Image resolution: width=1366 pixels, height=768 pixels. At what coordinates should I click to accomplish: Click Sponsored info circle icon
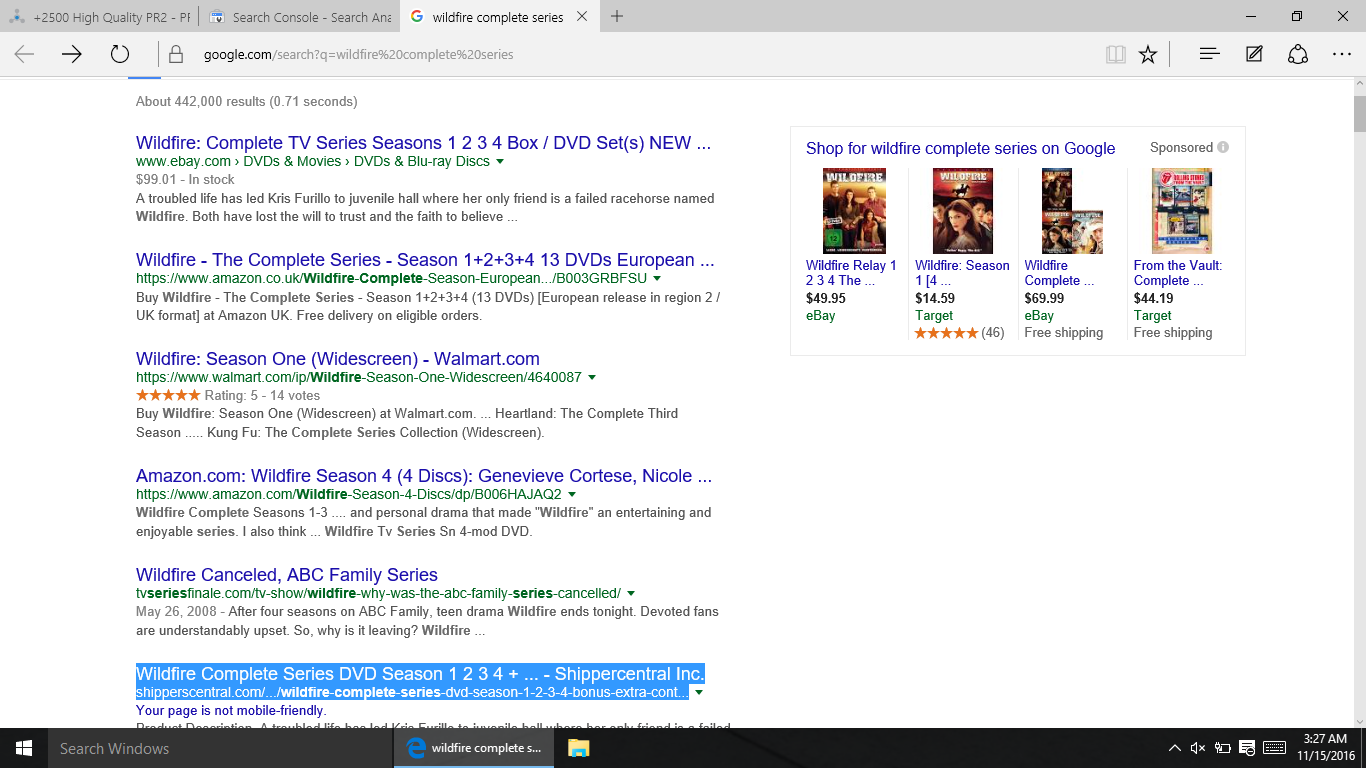pos(1223,148)
